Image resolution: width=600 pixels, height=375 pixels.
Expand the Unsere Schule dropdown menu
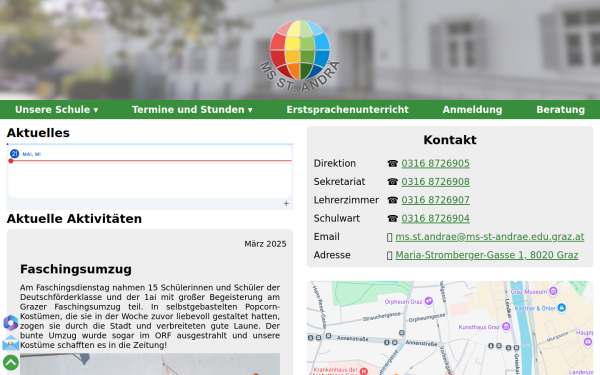pyautogui.click(x=57, y=110)
